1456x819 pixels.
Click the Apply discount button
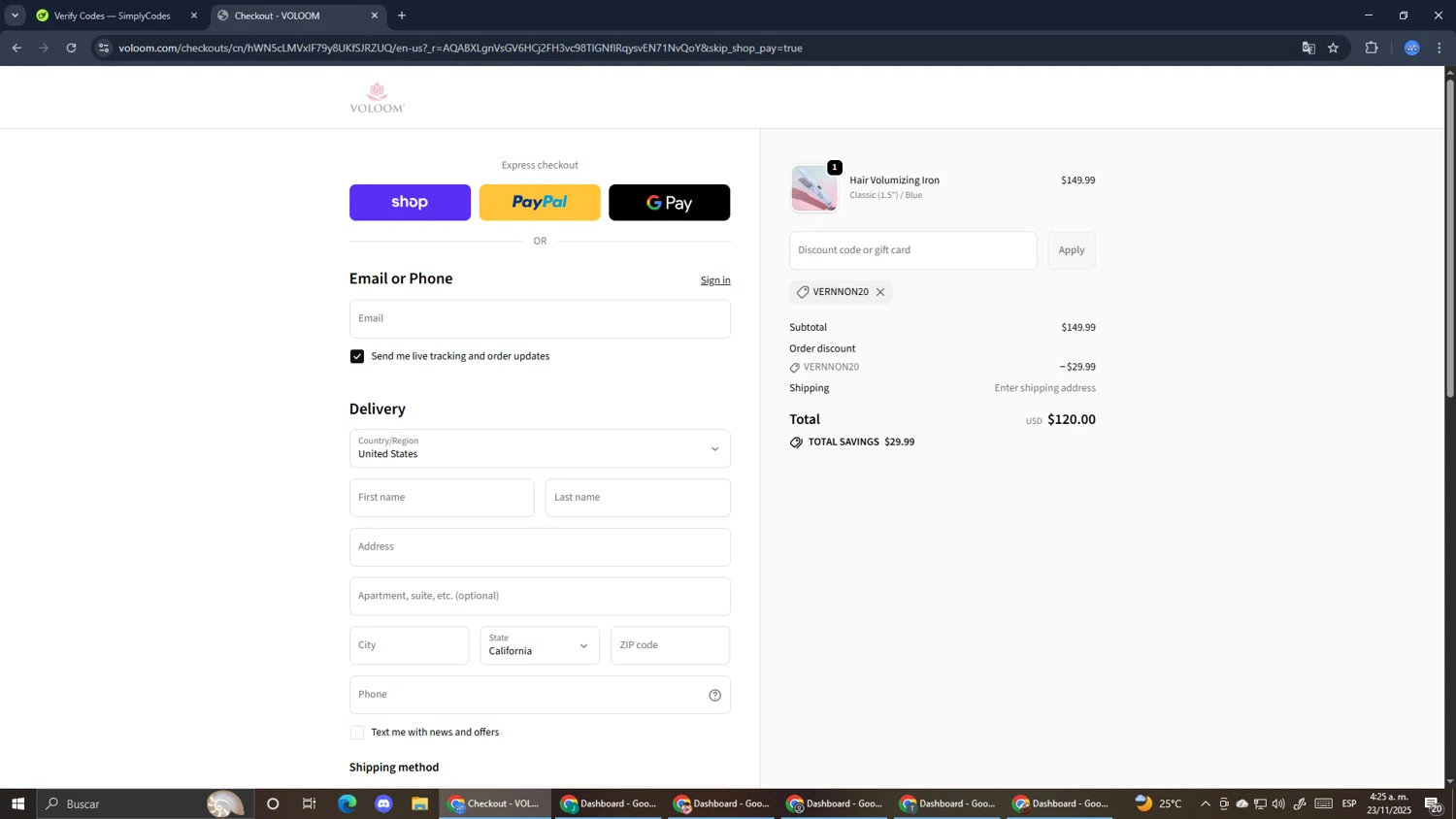[x=1072, y=250]
